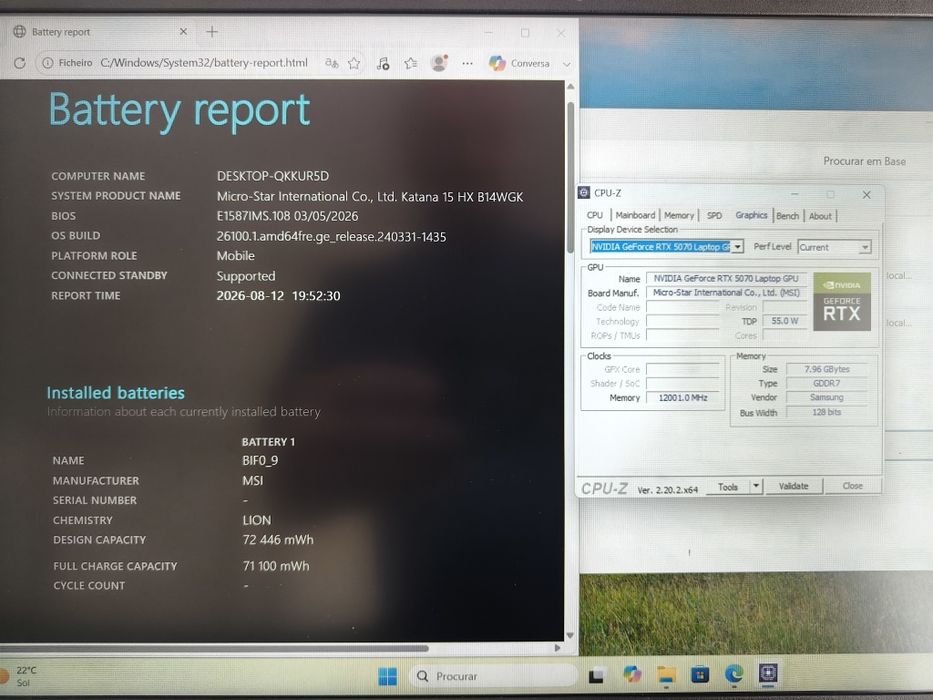Open the Edge profile avatar
Image resolution: width=933 pixels, height=700 pixels.
click(x=439, y=62)
